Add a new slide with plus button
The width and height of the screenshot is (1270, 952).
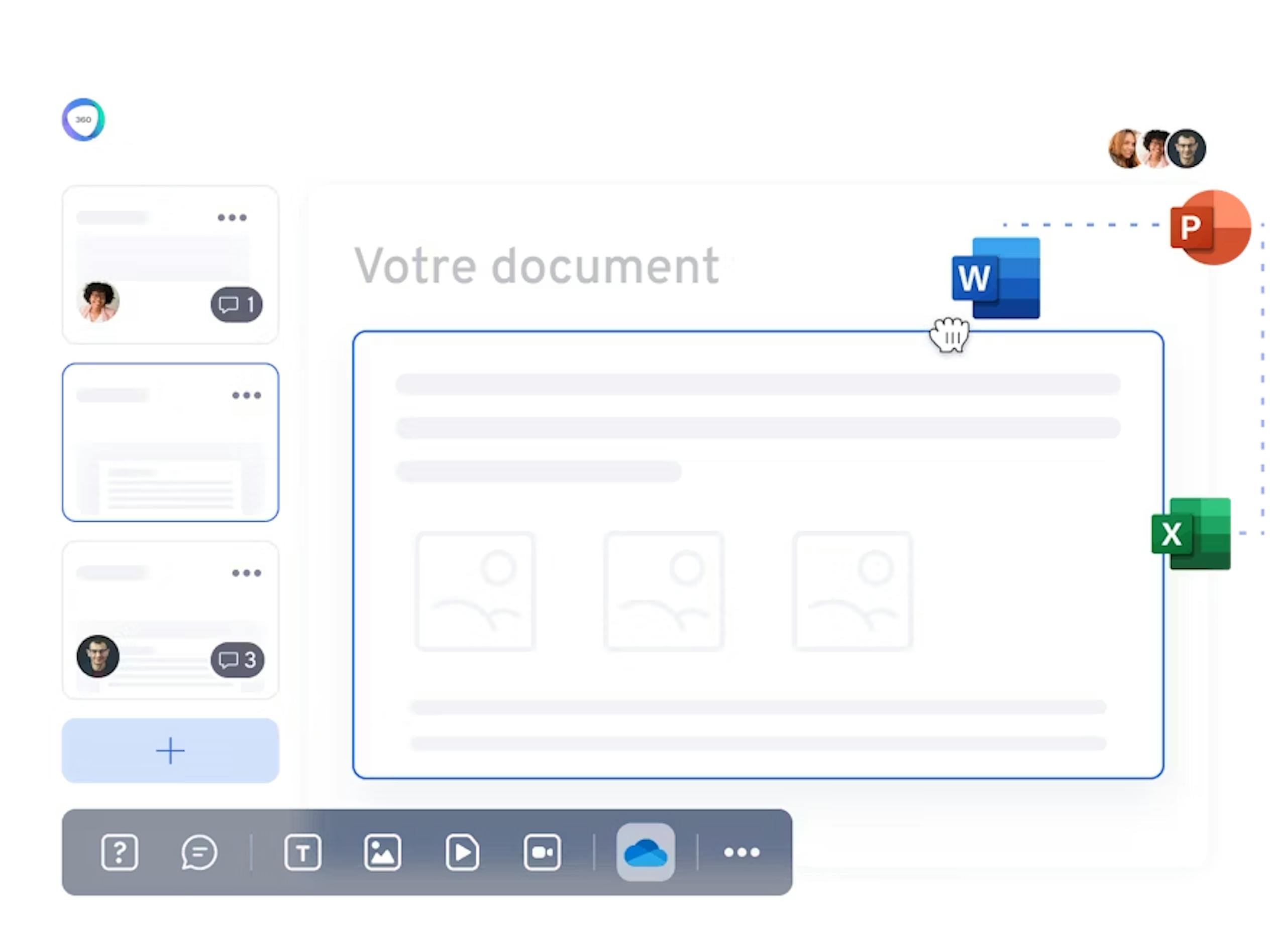(170, 751)
